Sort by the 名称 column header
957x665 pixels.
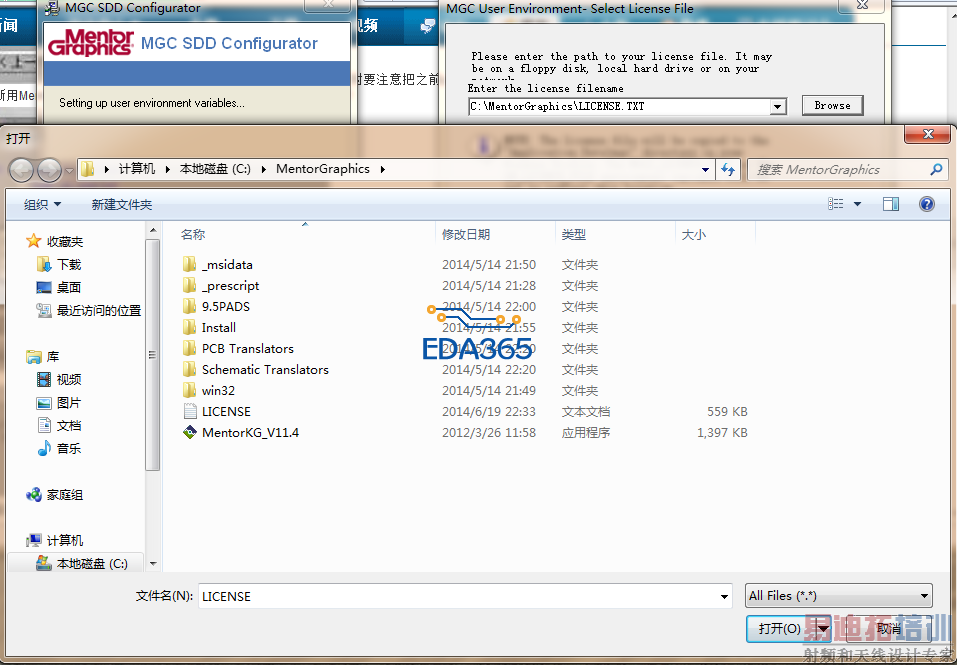click(193, 234)
